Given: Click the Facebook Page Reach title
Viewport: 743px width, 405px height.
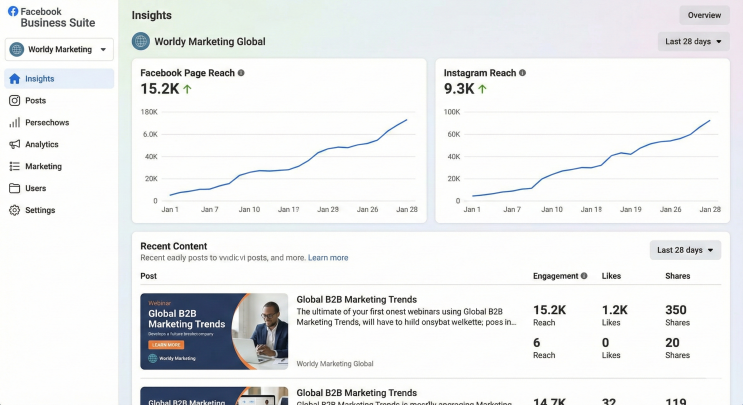Looking at the screenshot, I should click(x=187, y=72).
